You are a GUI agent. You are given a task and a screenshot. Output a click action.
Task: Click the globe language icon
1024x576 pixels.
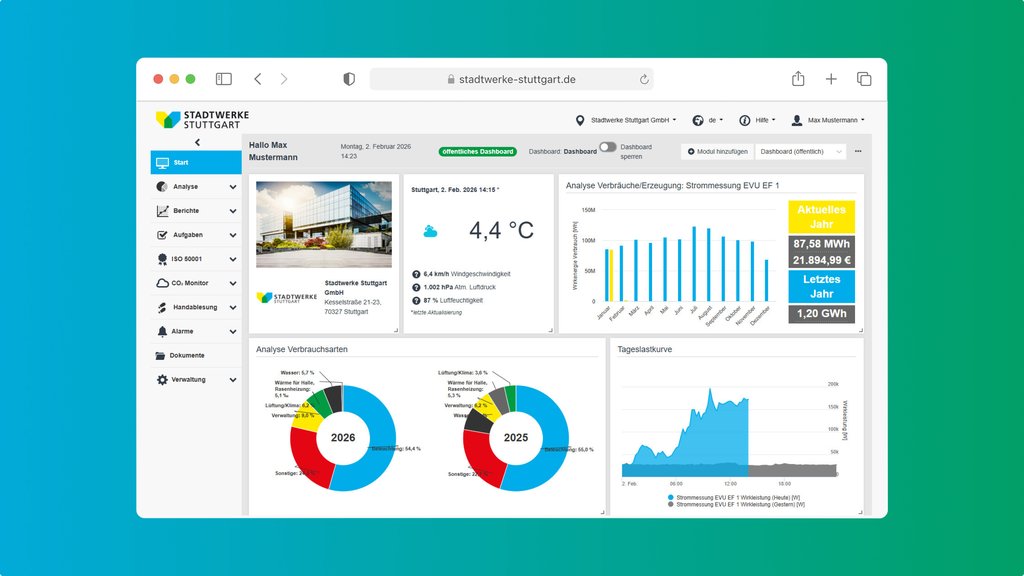[697, 120]
